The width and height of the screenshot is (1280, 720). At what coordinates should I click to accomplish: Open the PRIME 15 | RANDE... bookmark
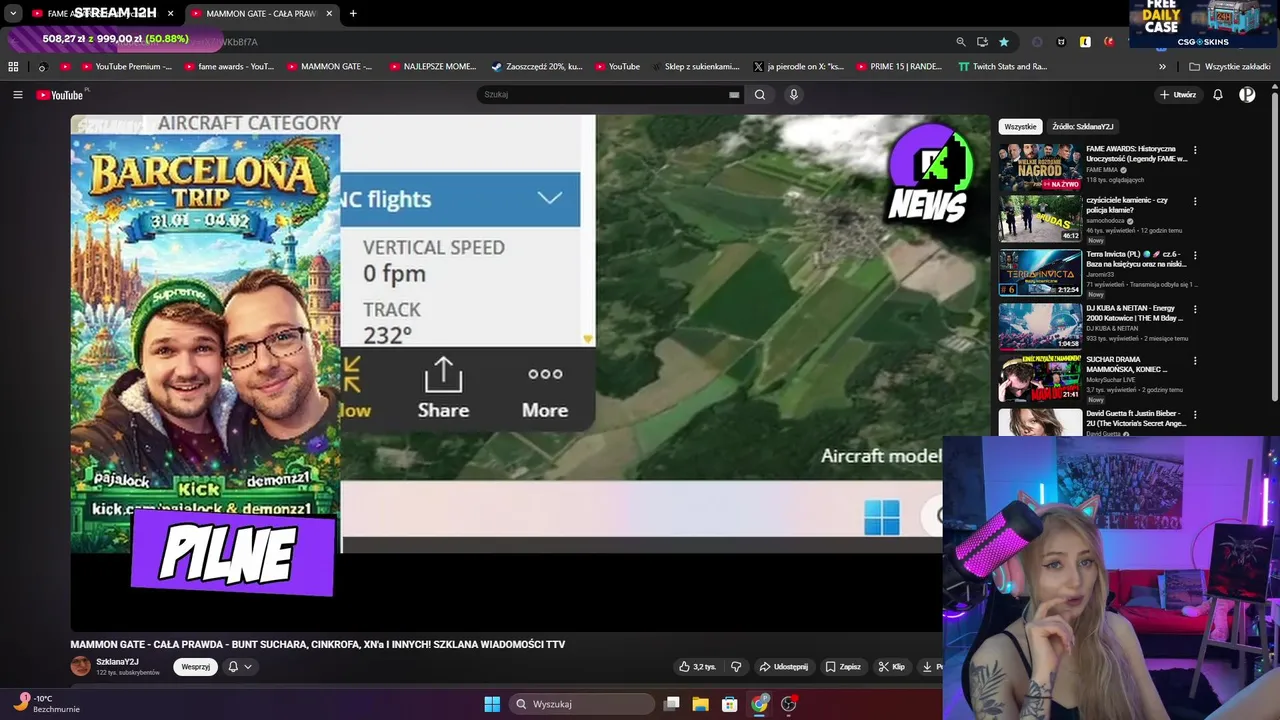pyautogui.click(x=898, y=67)
